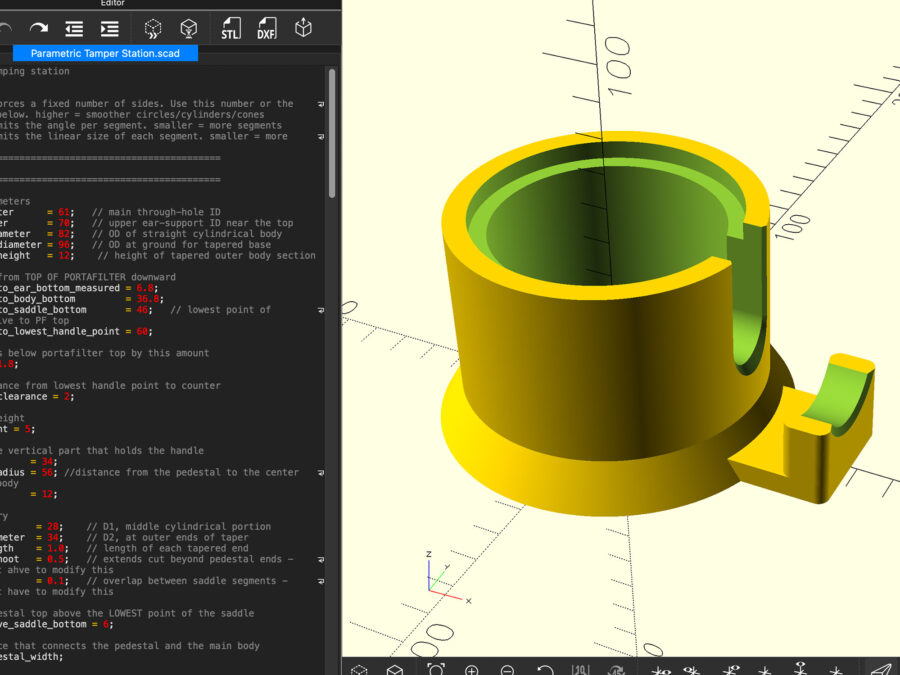The width and height of the screenshot is (900, 675).
Task: Click the Indent icon in editor toolbar
Action: [x=109, y=28]
